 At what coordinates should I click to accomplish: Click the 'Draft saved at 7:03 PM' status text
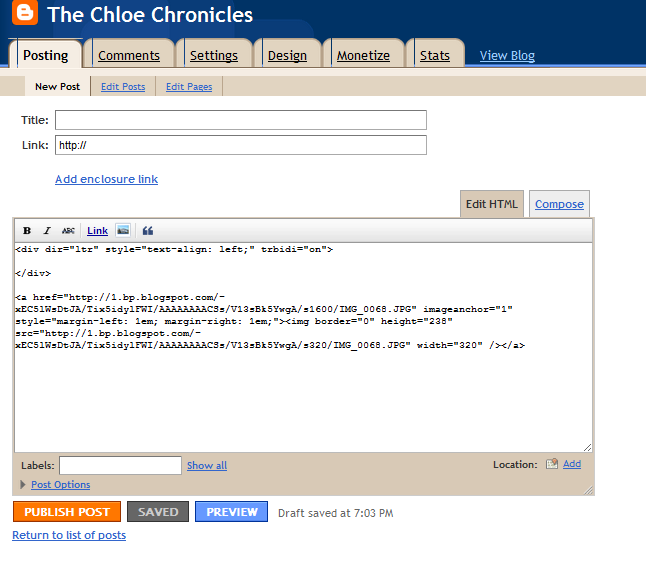pyautogui.click(x=335, y=513)
